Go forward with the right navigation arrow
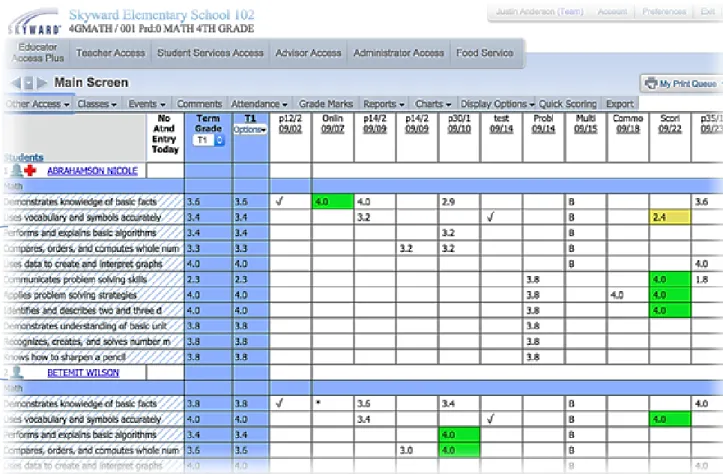 42,83
